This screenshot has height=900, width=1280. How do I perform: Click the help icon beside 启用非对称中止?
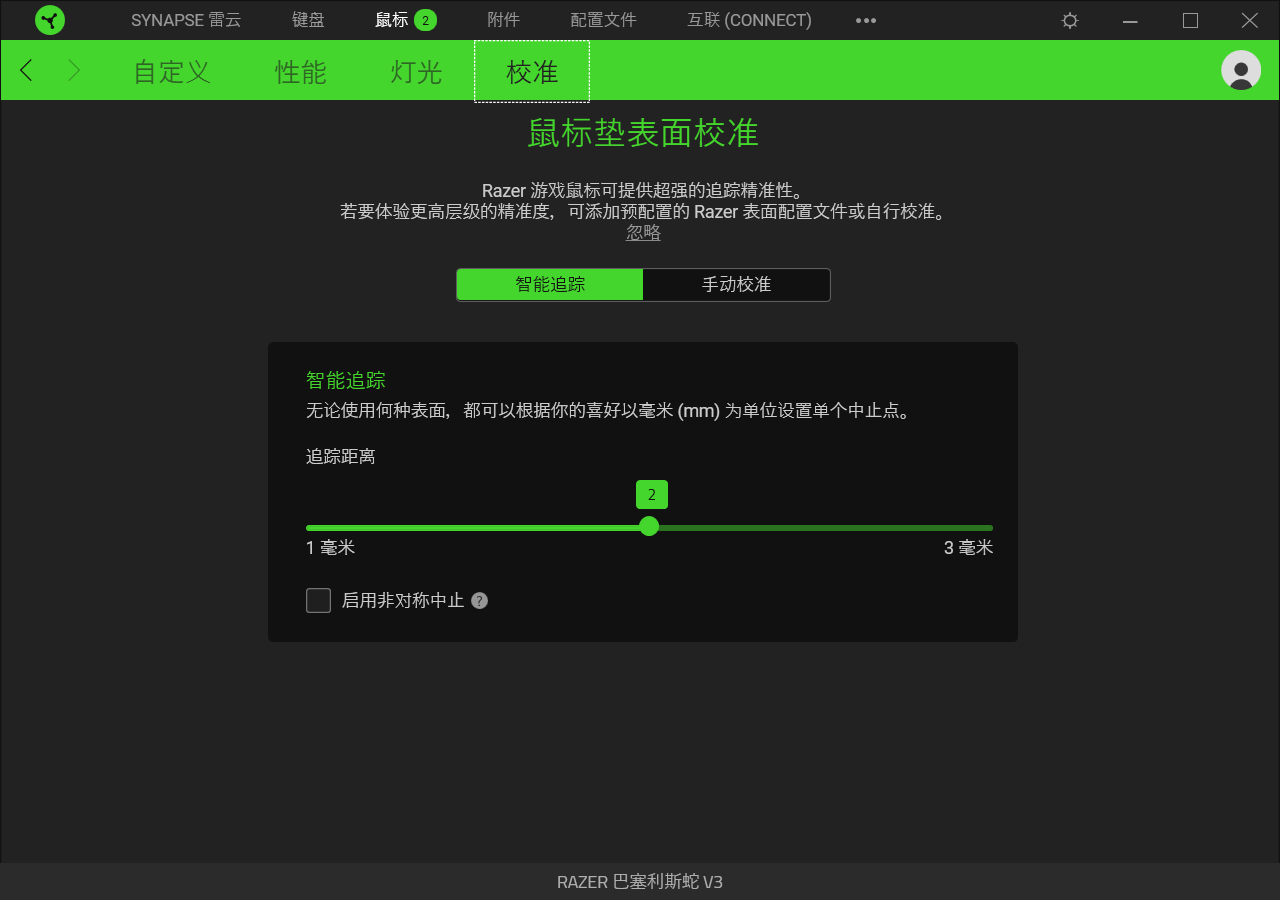click(x=480, y=601)
